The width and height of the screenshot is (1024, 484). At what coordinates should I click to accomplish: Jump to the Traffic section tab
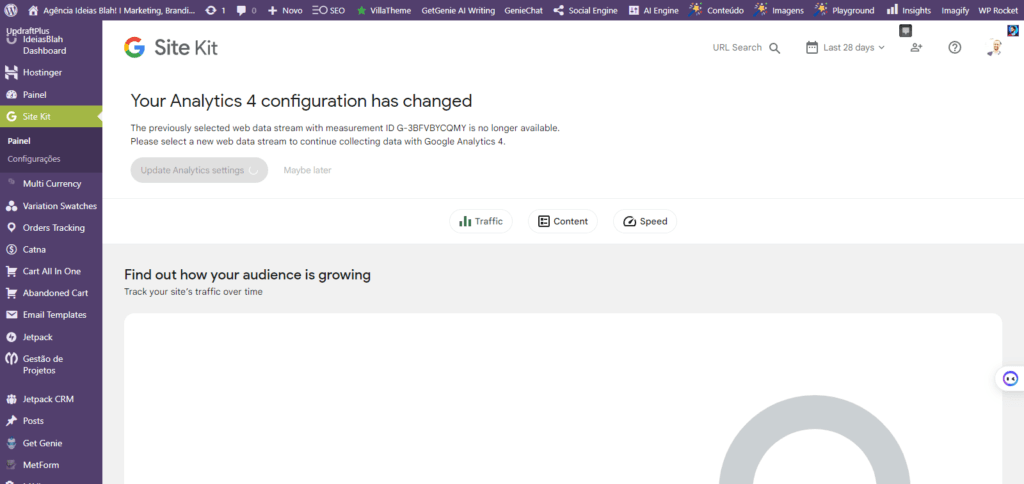click(x=481, y=221)
